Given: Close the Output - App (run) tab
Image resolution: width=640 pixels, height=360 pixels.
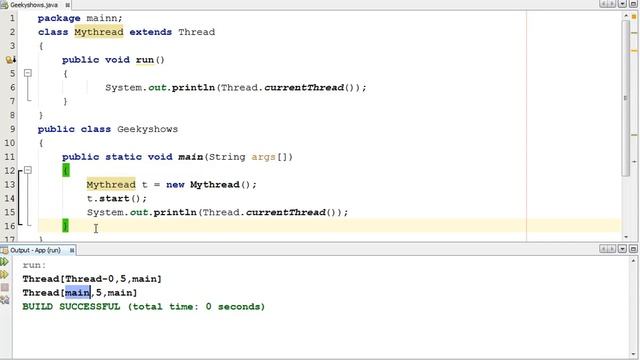Looking at the screenshot, I should click(x=72, y=250).
